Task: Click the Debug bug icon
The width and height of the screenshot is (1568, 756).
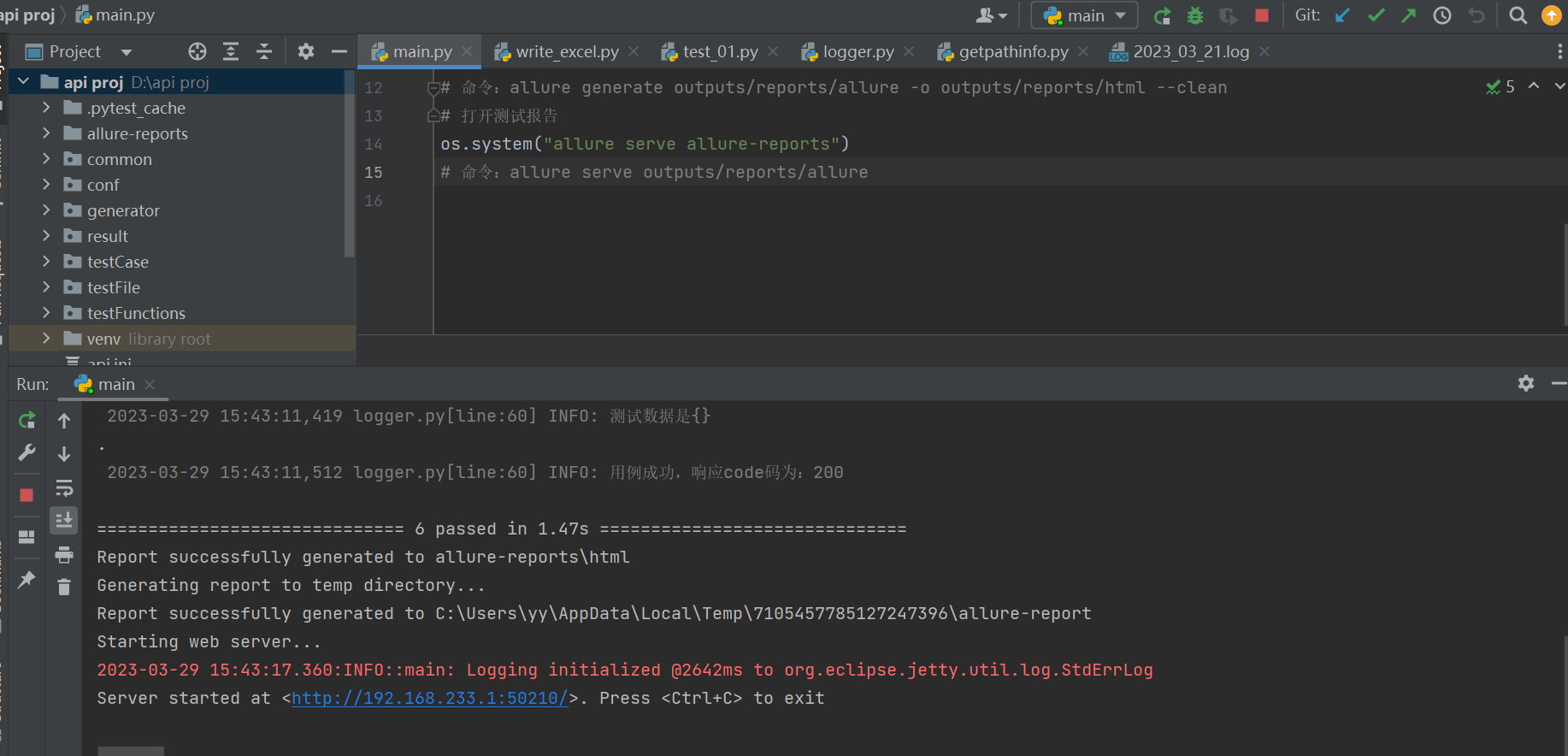Action: [1195, 15]
